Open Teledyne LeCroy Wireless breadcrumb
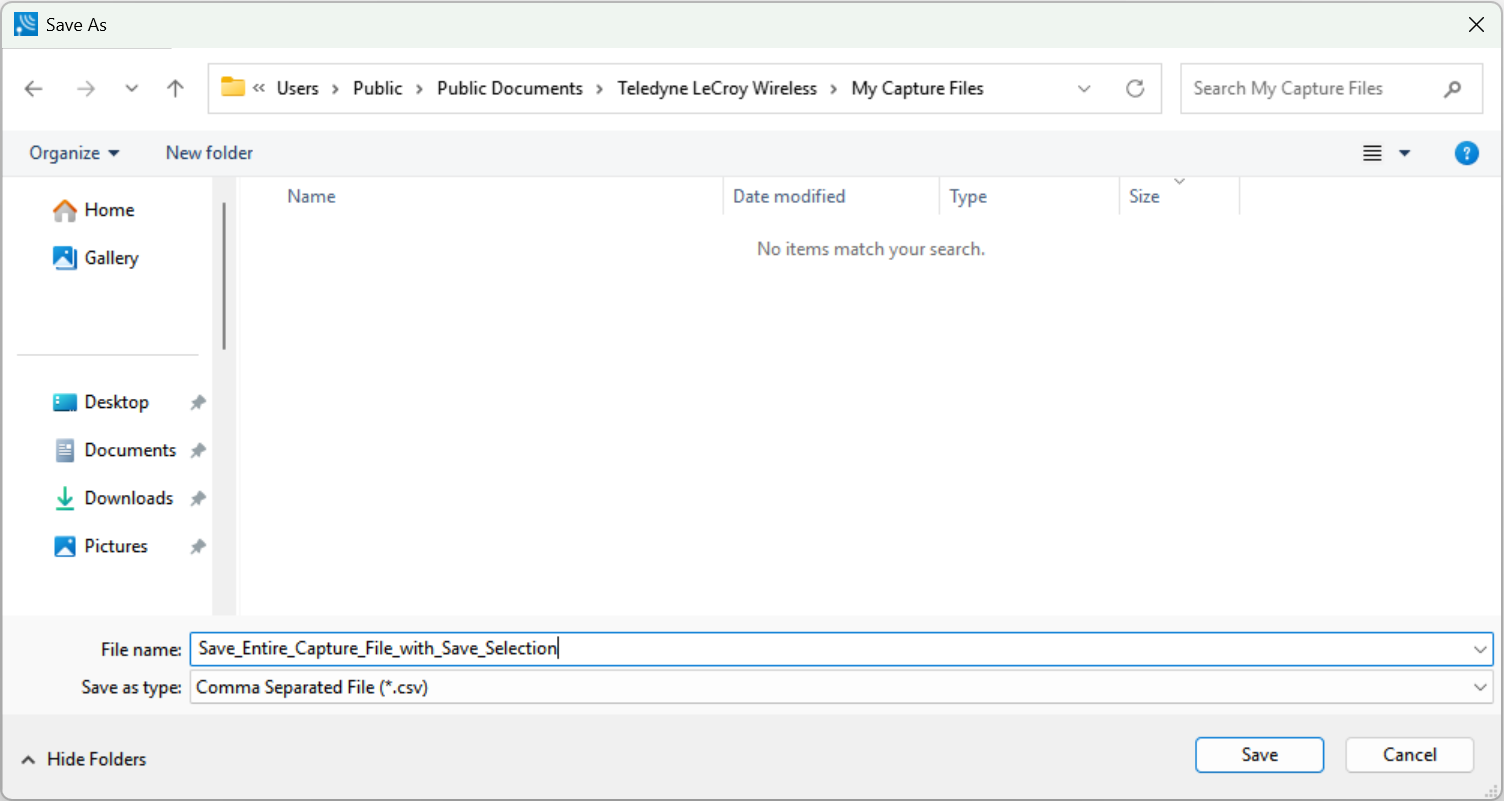This screenshot has height=801, width=1504. [717, 88]
